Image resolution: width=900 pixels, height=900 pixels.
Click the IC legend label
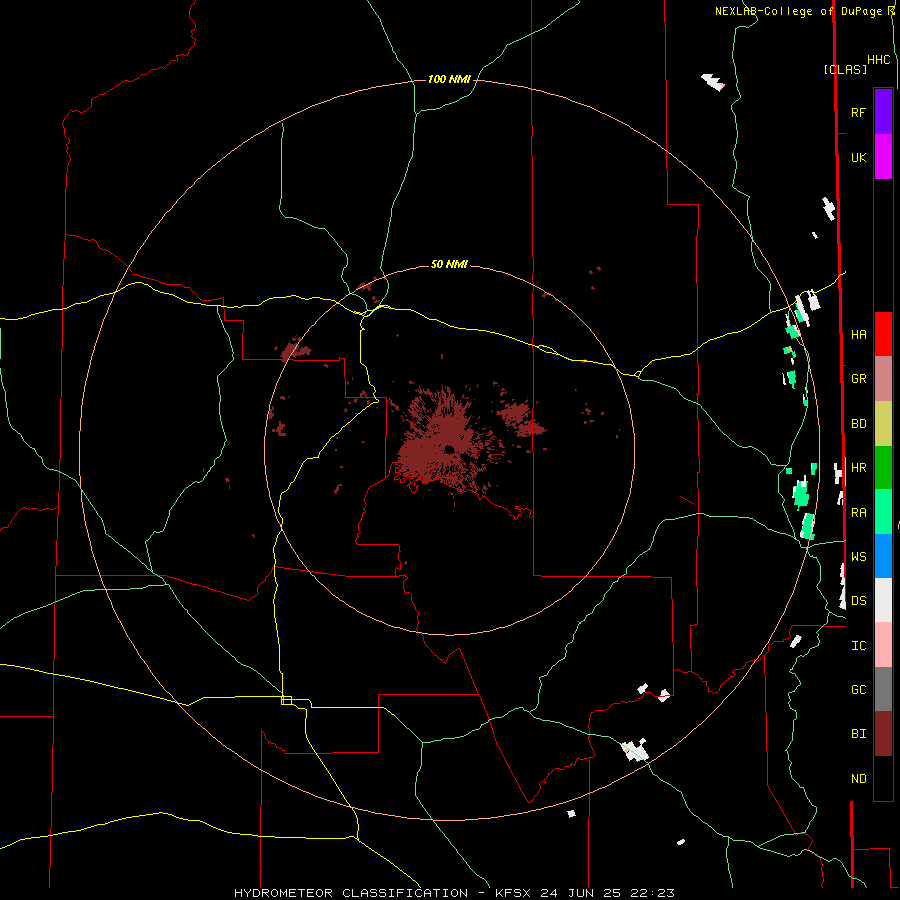click(858, 646)
